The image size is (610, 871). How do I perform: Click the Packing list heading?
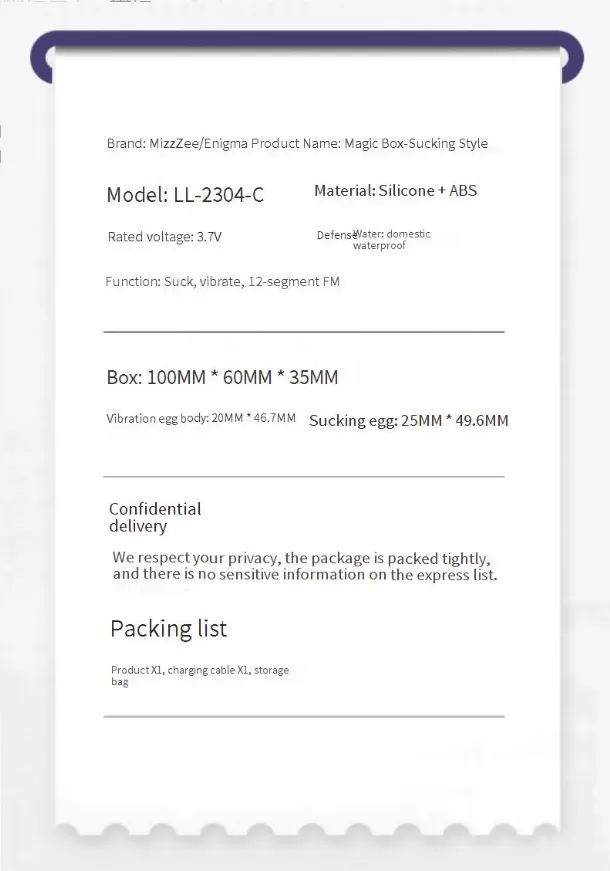[x=168, y=629]
